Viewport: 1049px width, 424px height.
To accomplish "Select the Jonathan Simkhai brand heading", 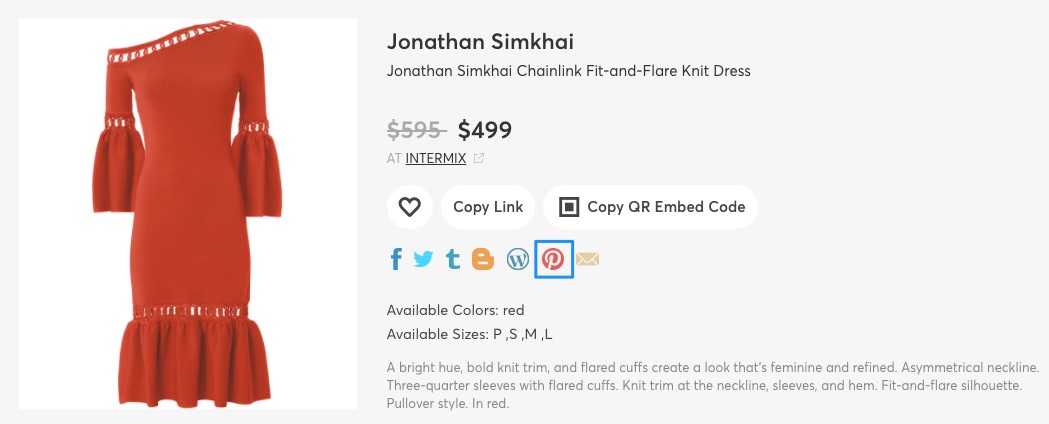I will pos(480,42).
